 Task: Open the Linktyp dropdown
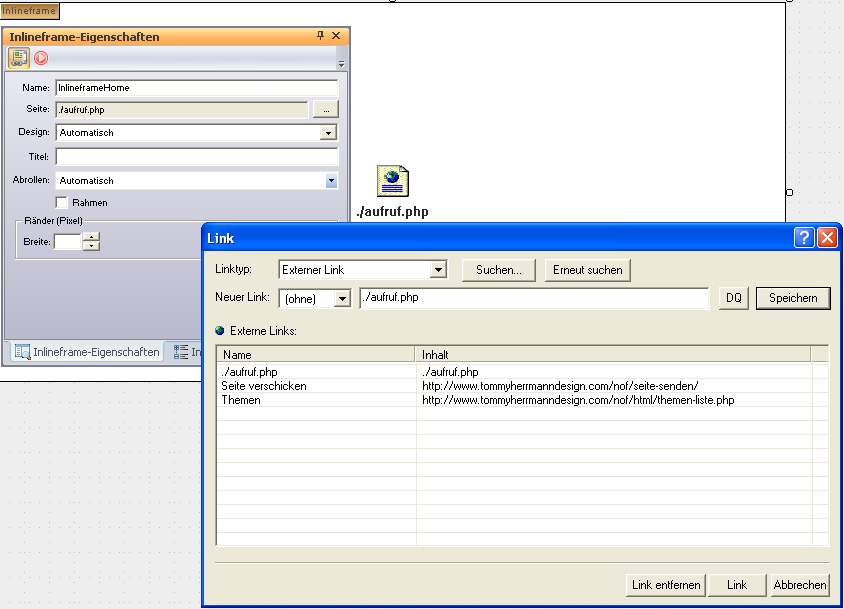pyautogui.click(x=437, y=270)
